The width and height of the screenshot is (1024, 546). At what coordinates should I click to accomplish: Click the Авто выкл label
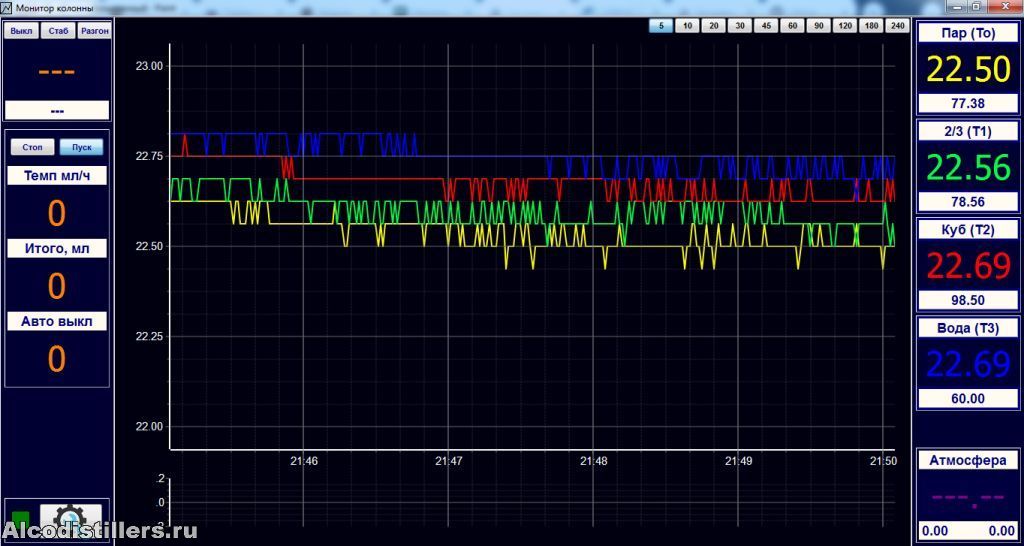click(x=57, y=321)
